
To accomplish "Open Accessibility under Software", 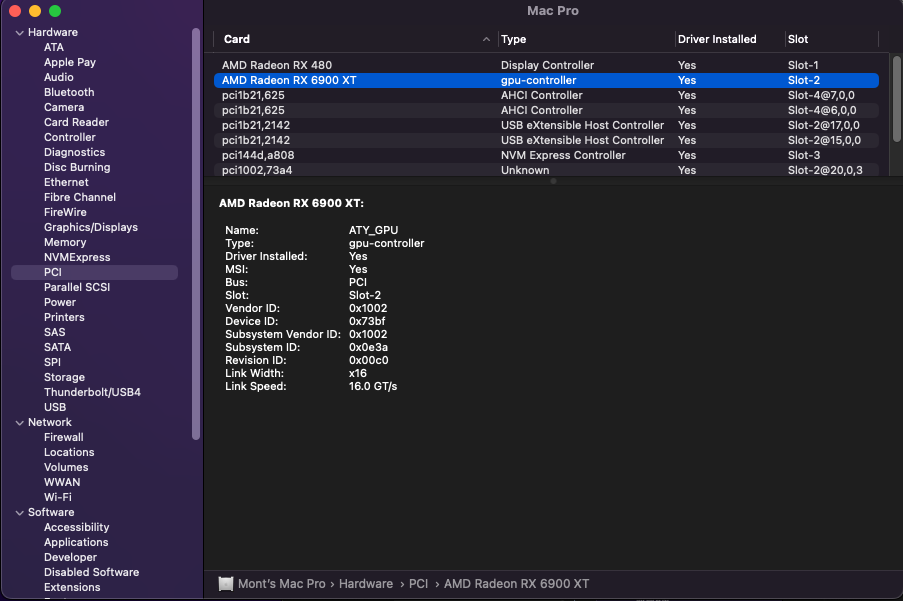I will pyautogui.click(x=77, y=527).
